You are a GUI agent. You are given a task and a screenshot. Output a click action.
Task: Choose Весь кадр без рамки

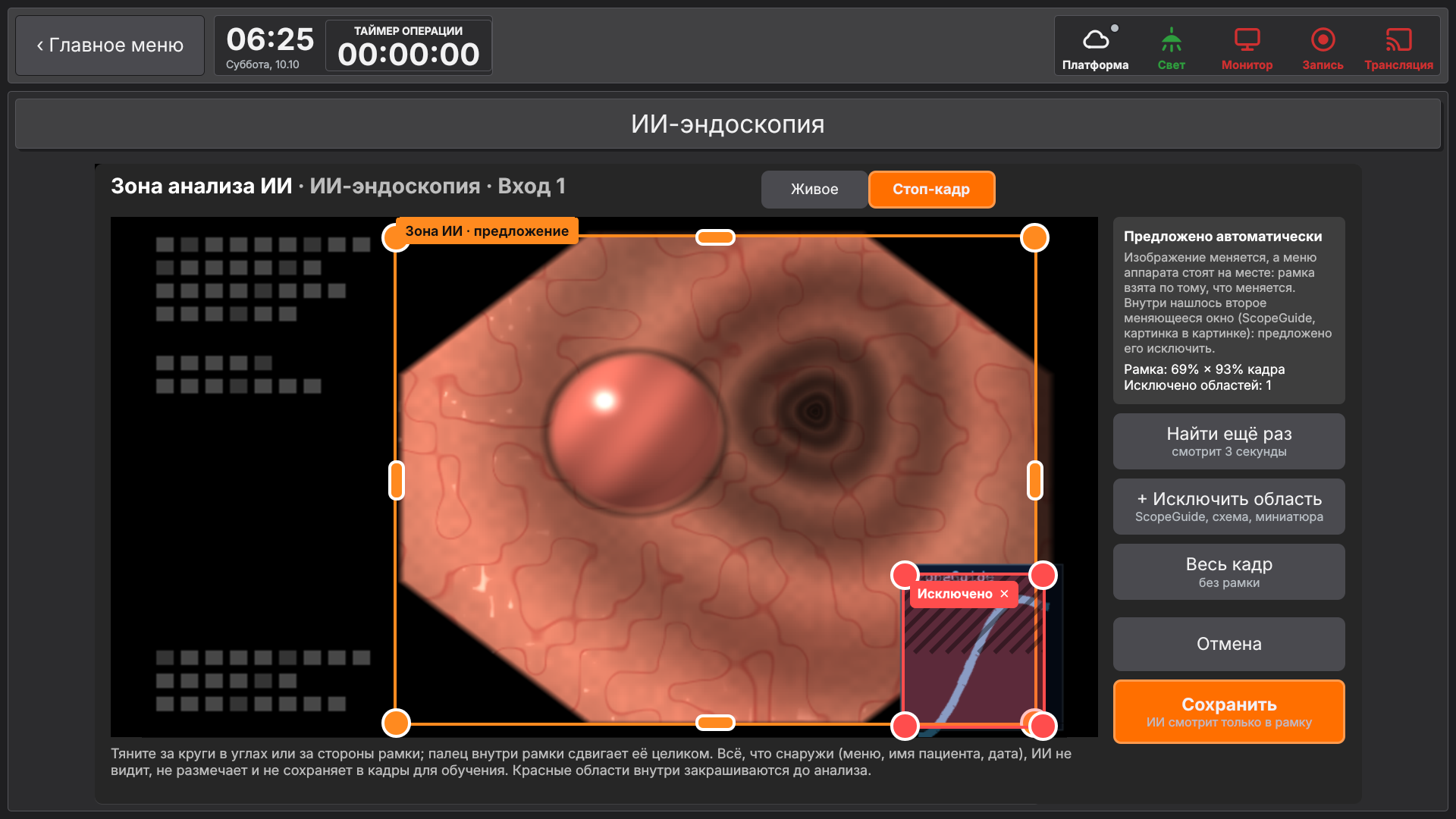1228,572
